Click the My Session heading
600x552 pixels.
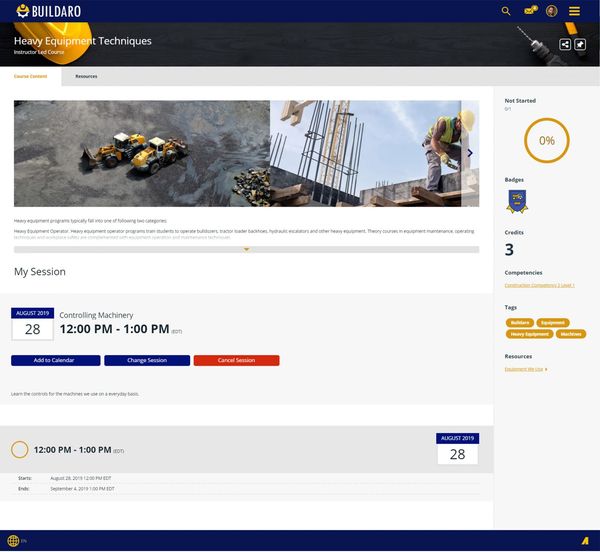40,272
